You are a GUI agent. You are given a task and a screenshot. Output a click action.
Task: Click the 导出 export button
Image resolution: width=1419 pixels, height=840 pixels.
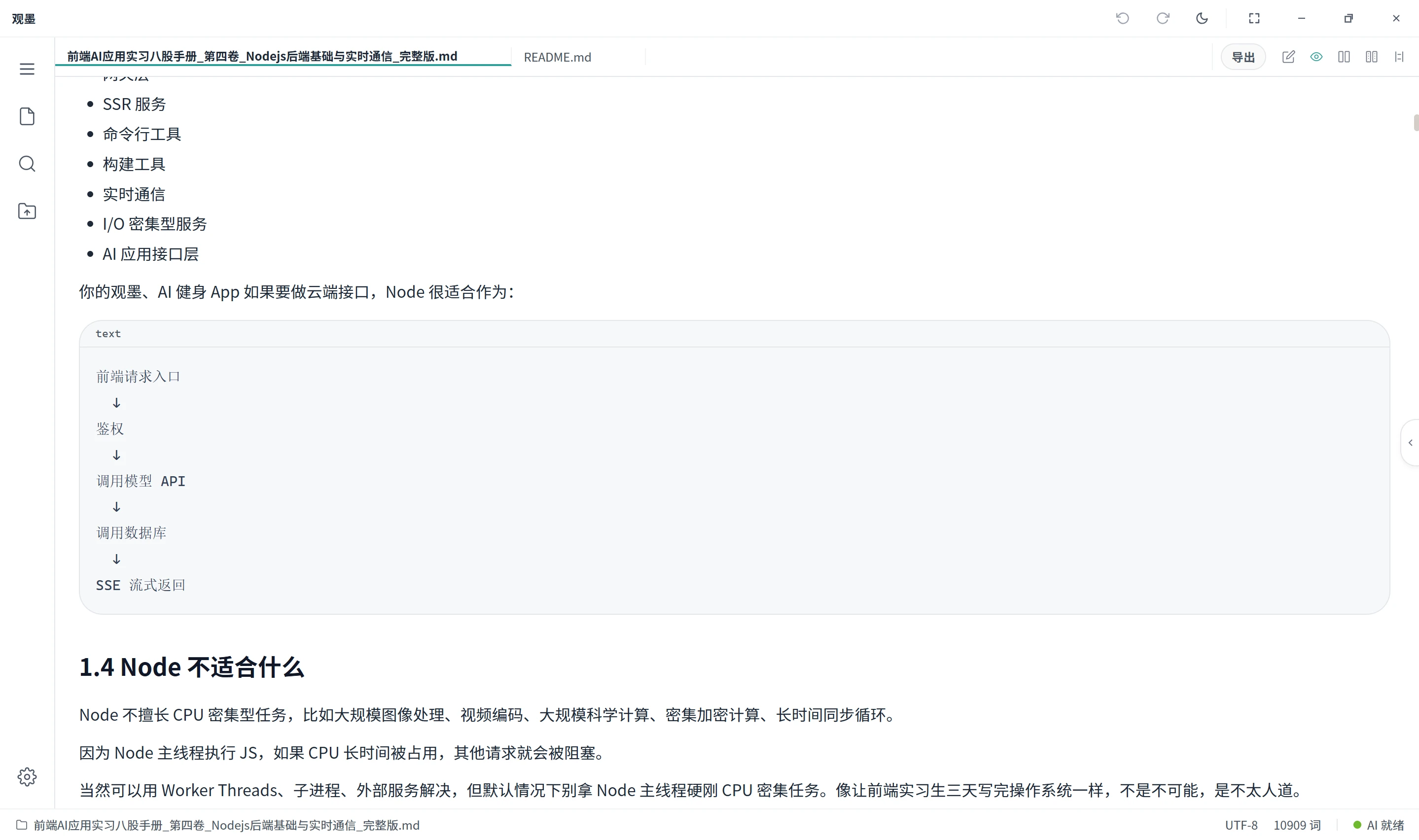point(1243,57)
